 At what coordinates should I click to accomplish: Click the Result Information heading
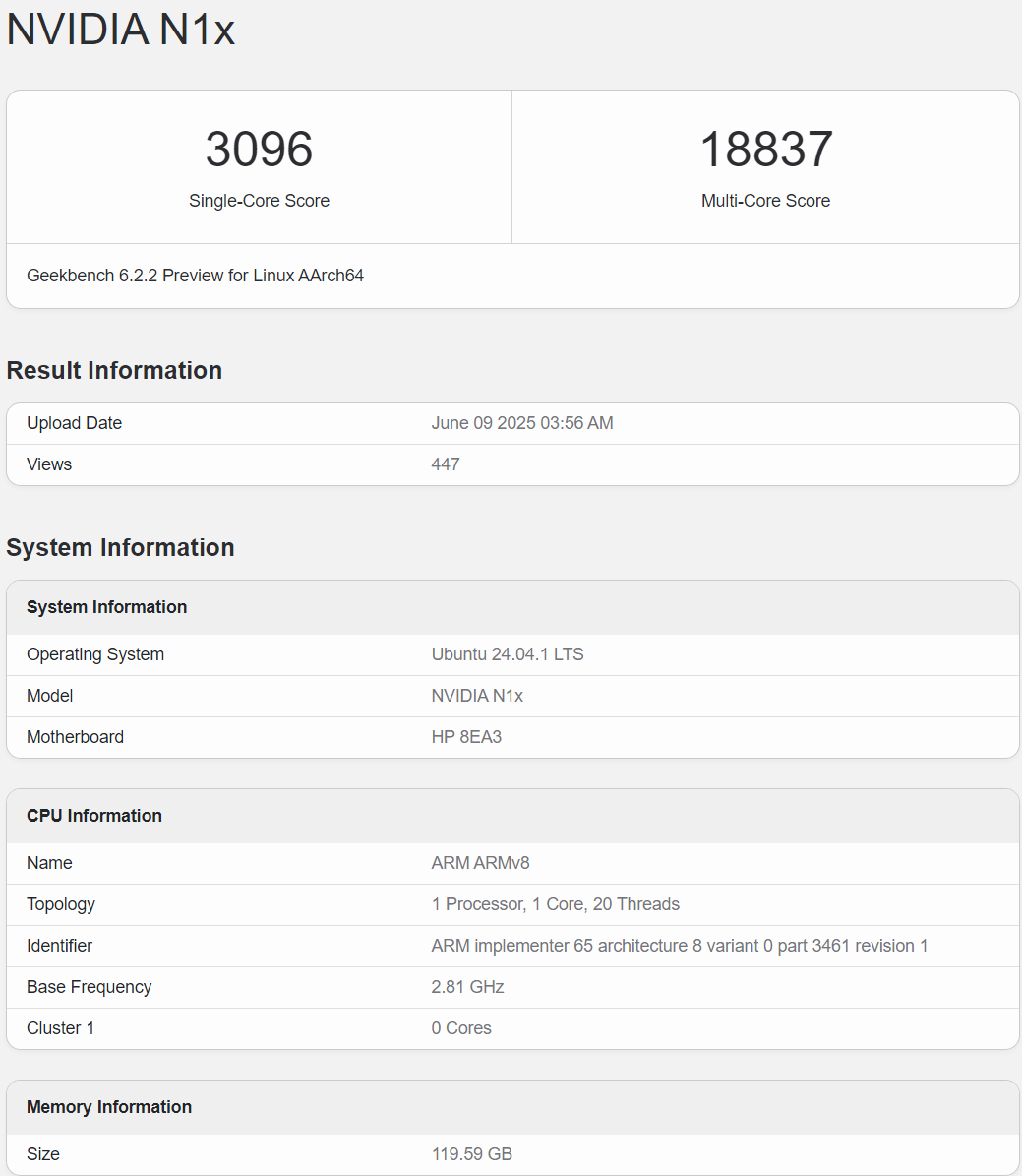pyautogui.click(x=114, y=371)
